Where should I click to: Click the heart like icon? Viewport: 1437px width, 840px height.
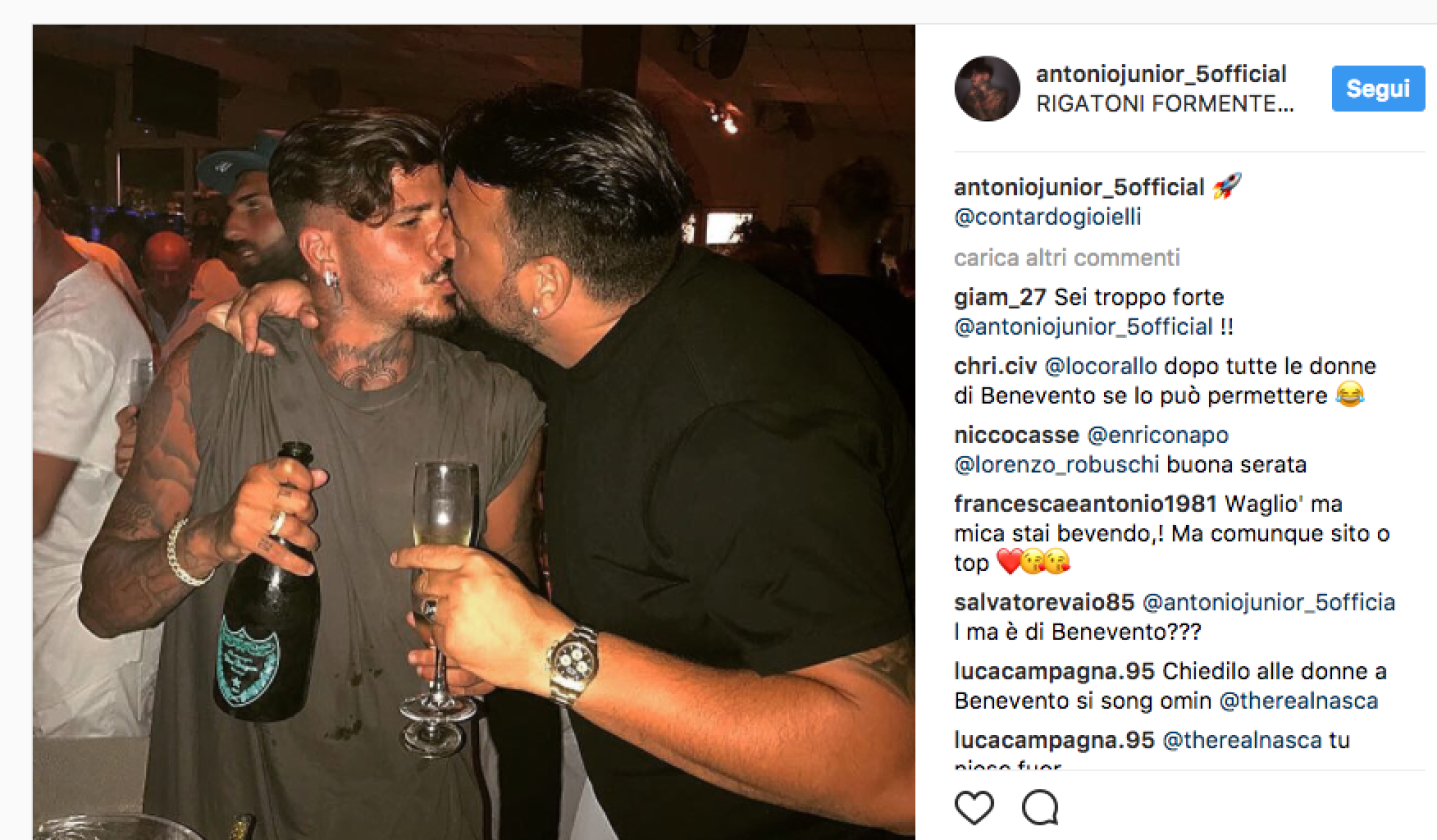[974, 807]
